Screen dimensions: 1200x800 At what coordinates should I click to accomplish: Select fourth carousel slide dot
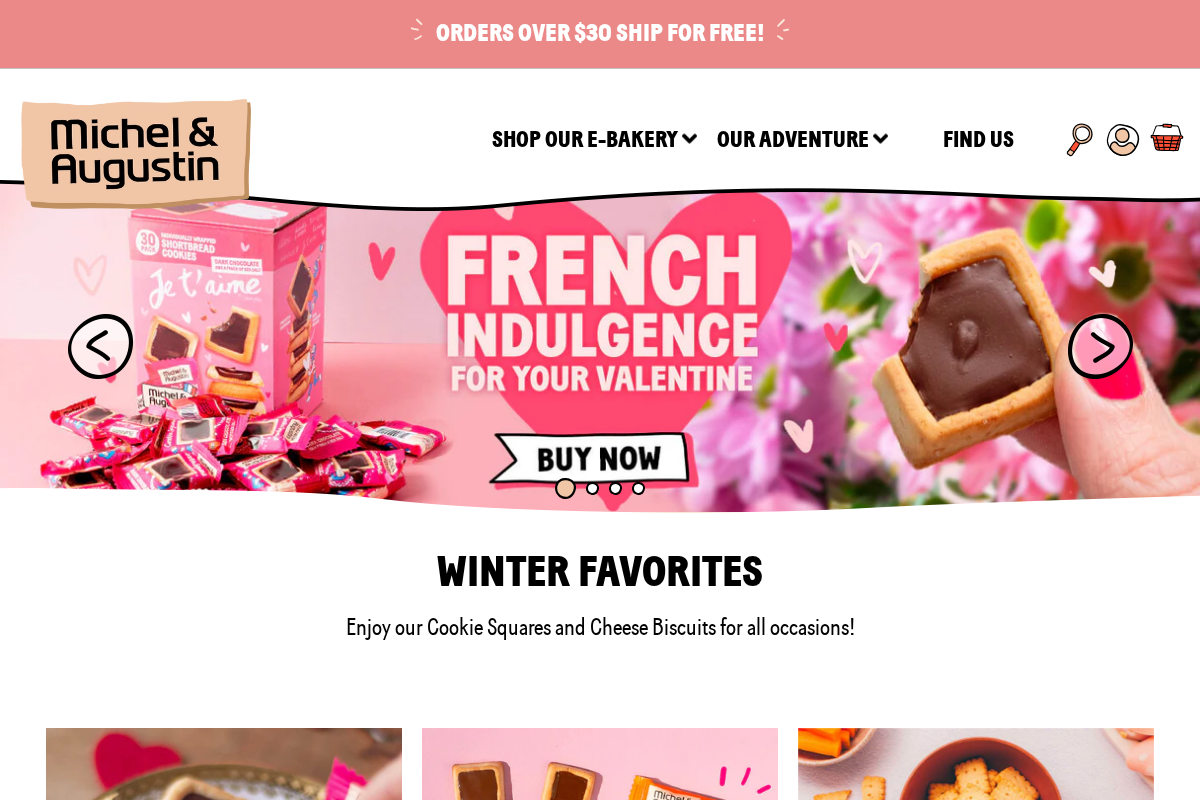(x=639, y=488)
